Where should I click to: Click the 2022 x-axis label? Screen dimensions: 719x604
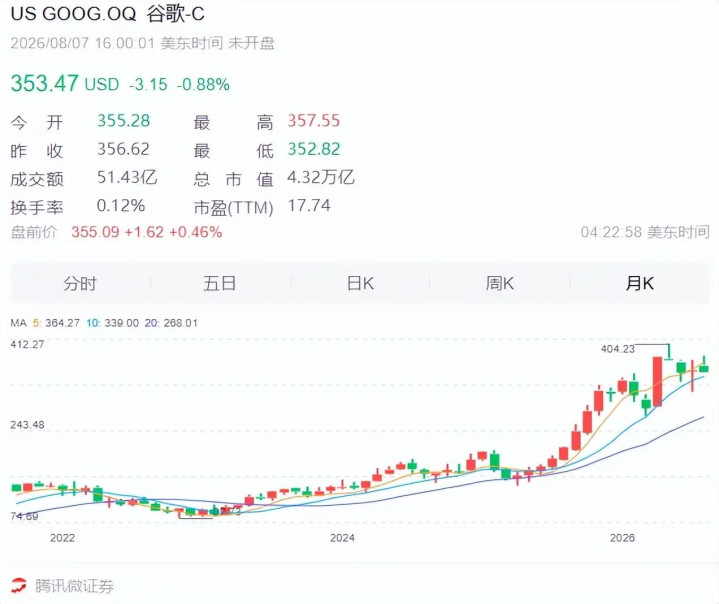coord(62,538)
